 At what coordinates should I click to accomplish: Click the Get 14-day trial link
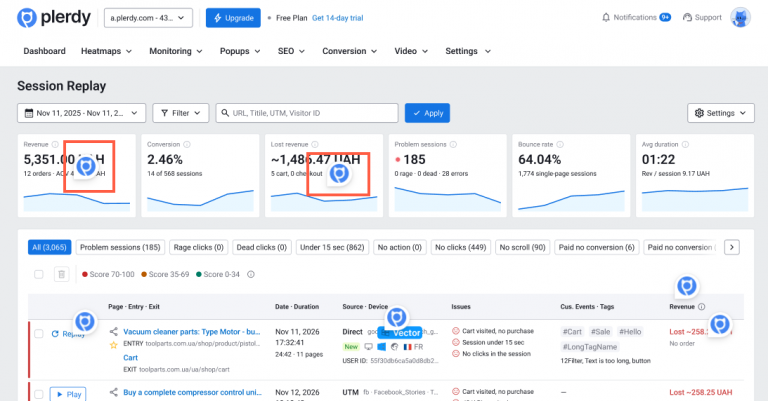point(337,18)
